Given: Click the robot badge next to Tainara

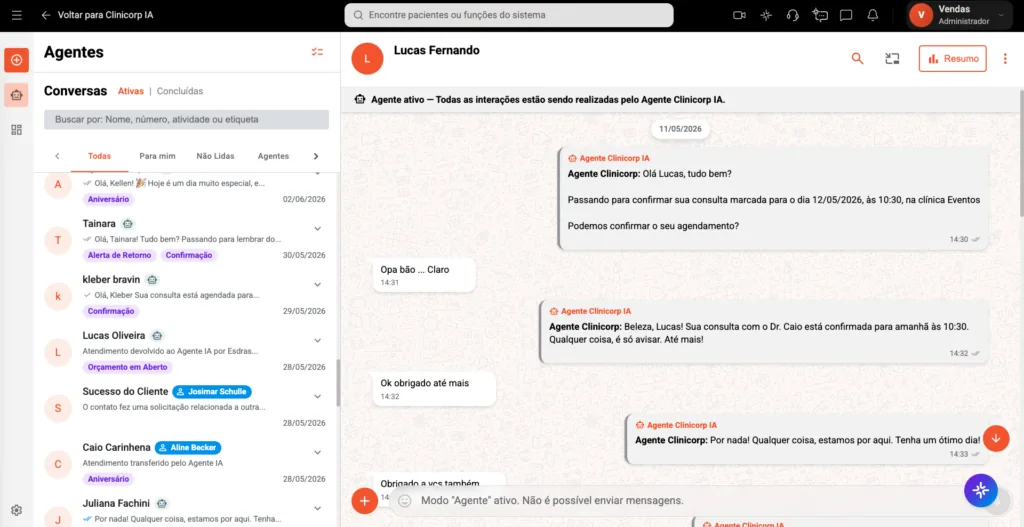Looking at the screenshot, I should (128, 224).
